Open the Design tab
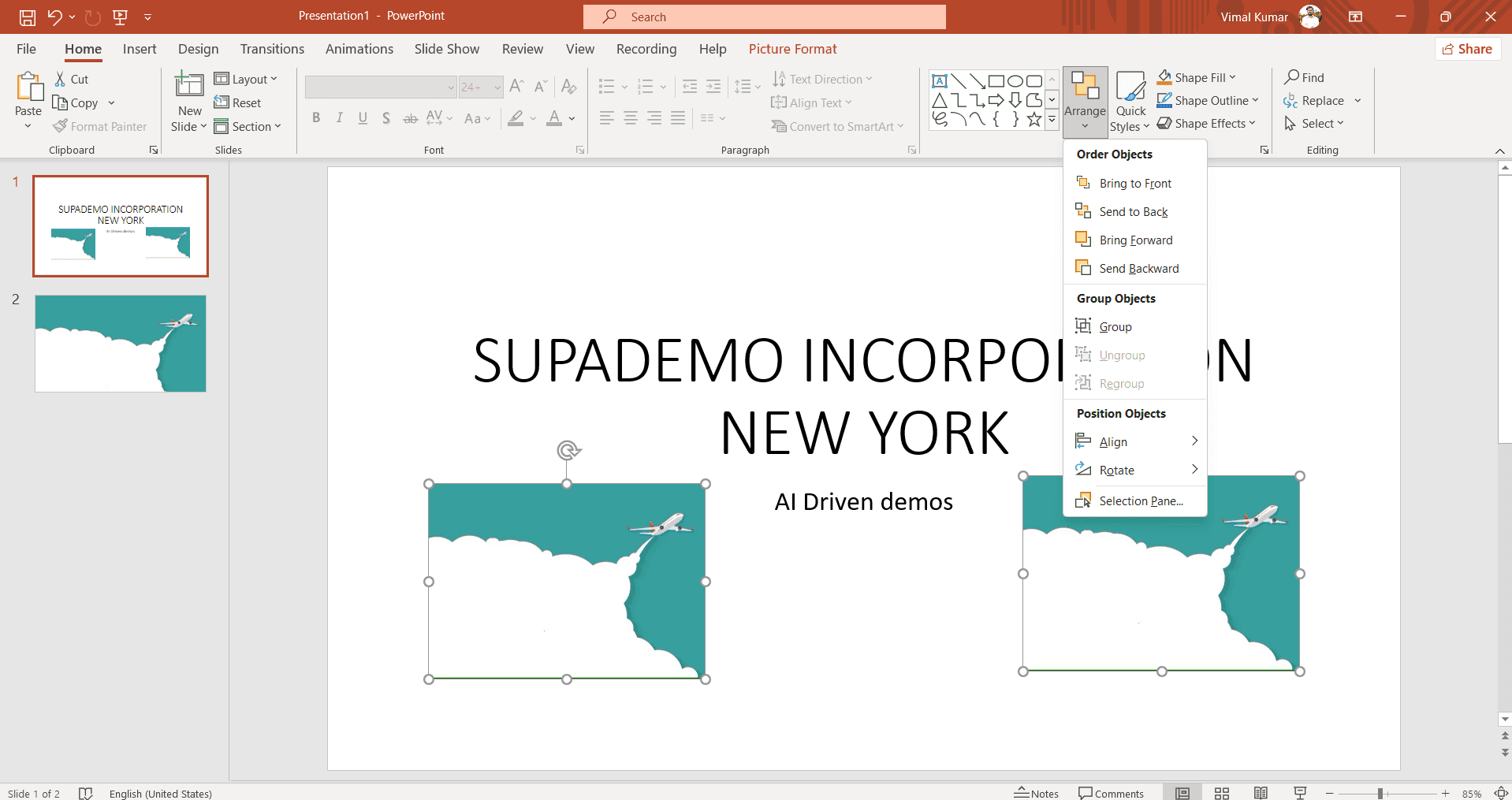This screenshot has height=800, width=1512. point(198,49)
